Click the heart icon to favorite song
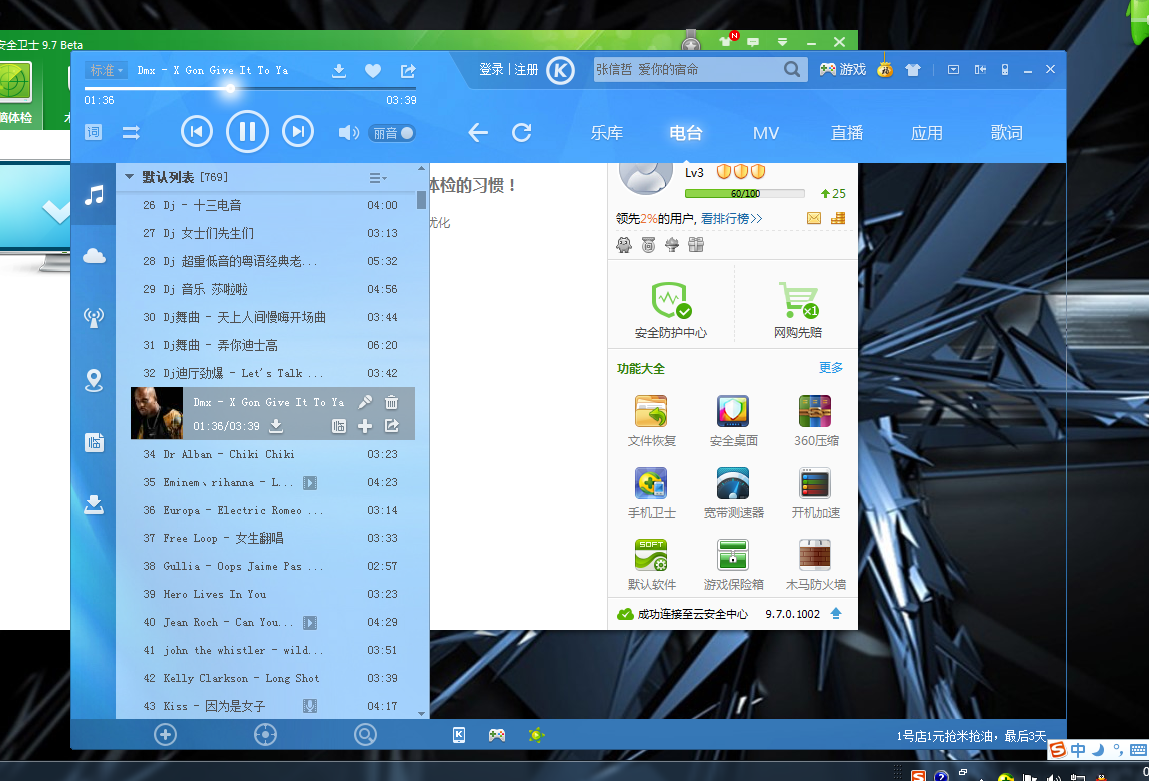This screenshot has width=1149, height=781. click(372, 70)
